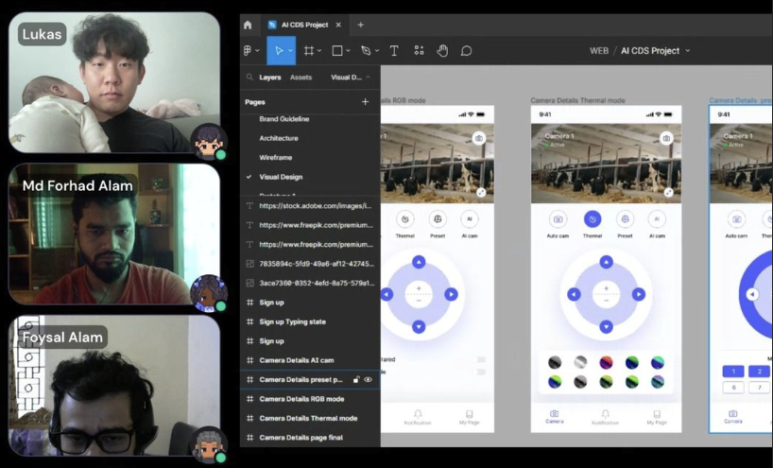
Task: Select the Visual Design page
Action: 281,177
